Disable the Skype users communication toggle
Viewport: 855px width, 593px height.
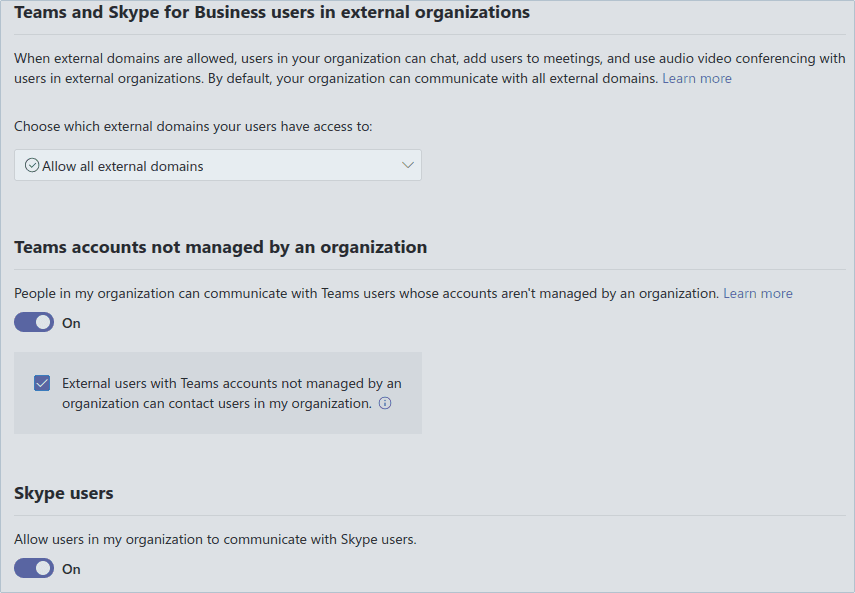click(x=33, y=568)
